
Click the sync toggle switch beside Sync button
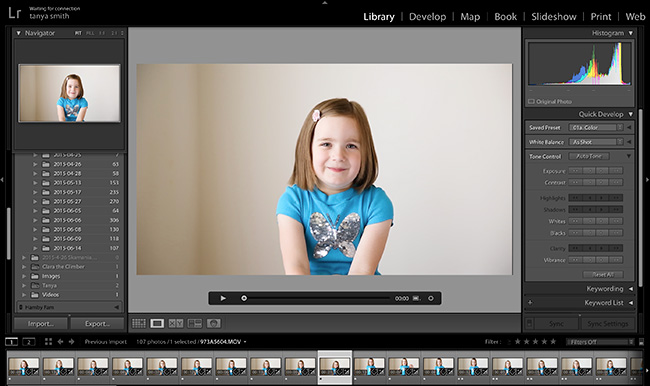529,323
